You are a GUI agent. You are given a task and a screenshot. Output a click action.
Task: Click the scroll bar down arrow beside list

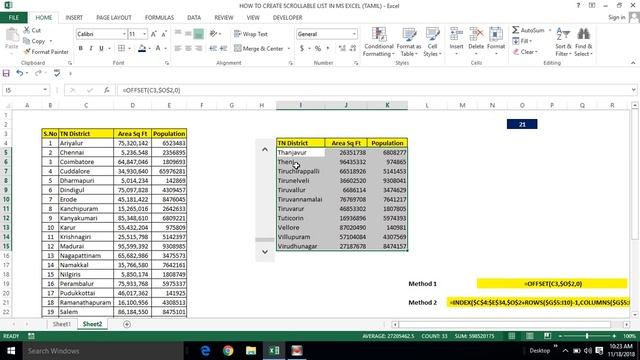pyautogui.click(x=265, y=252)
